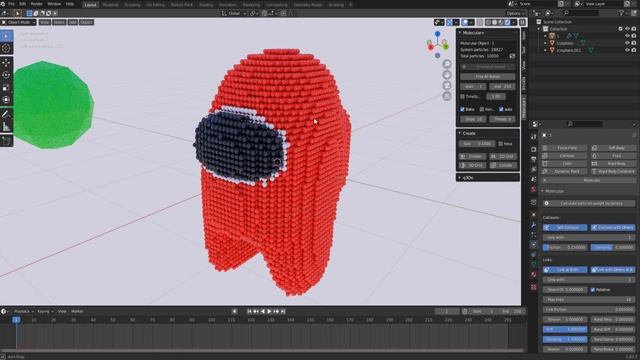Click the zoom viewport button
The height and width of the screenshot is (360, 640).
coord(447,64)
